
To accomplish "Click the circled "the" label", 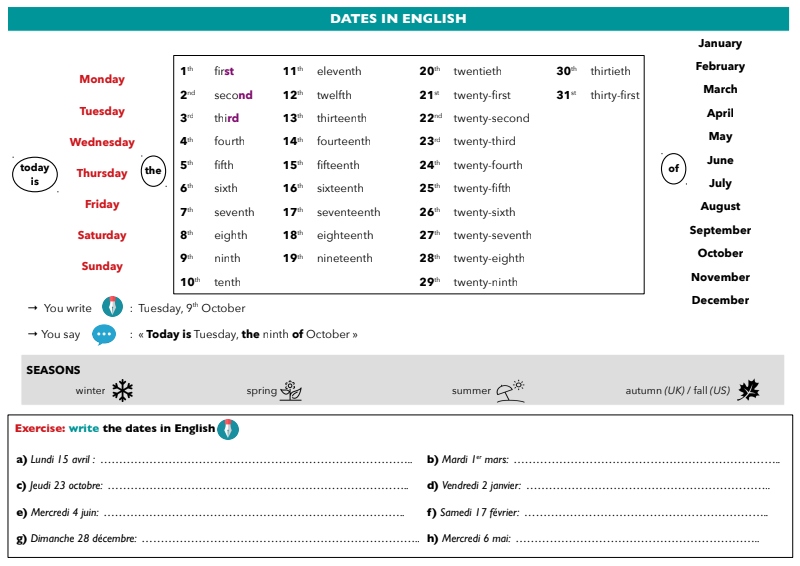I will click(153, 171).
